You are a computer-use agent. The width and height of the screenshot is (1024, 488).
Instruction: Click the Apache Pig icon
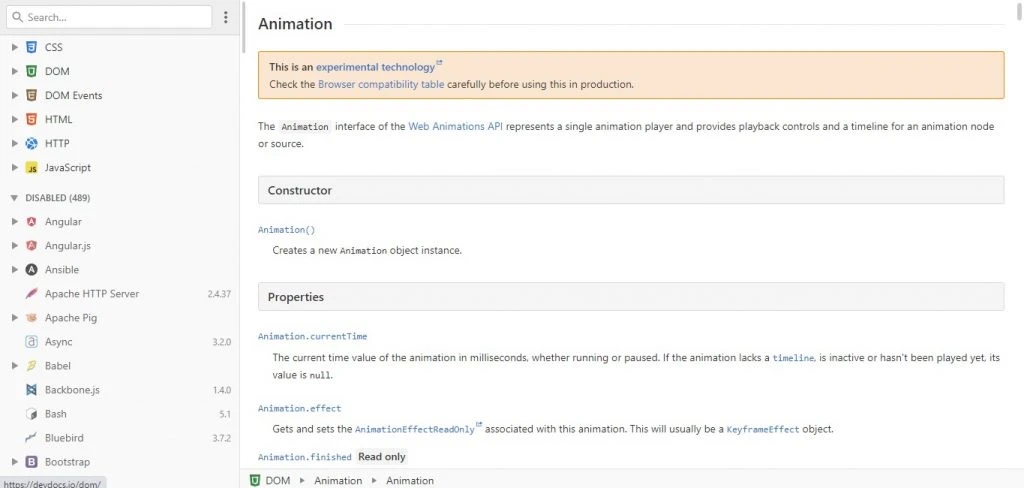click(x=31, y=318)
